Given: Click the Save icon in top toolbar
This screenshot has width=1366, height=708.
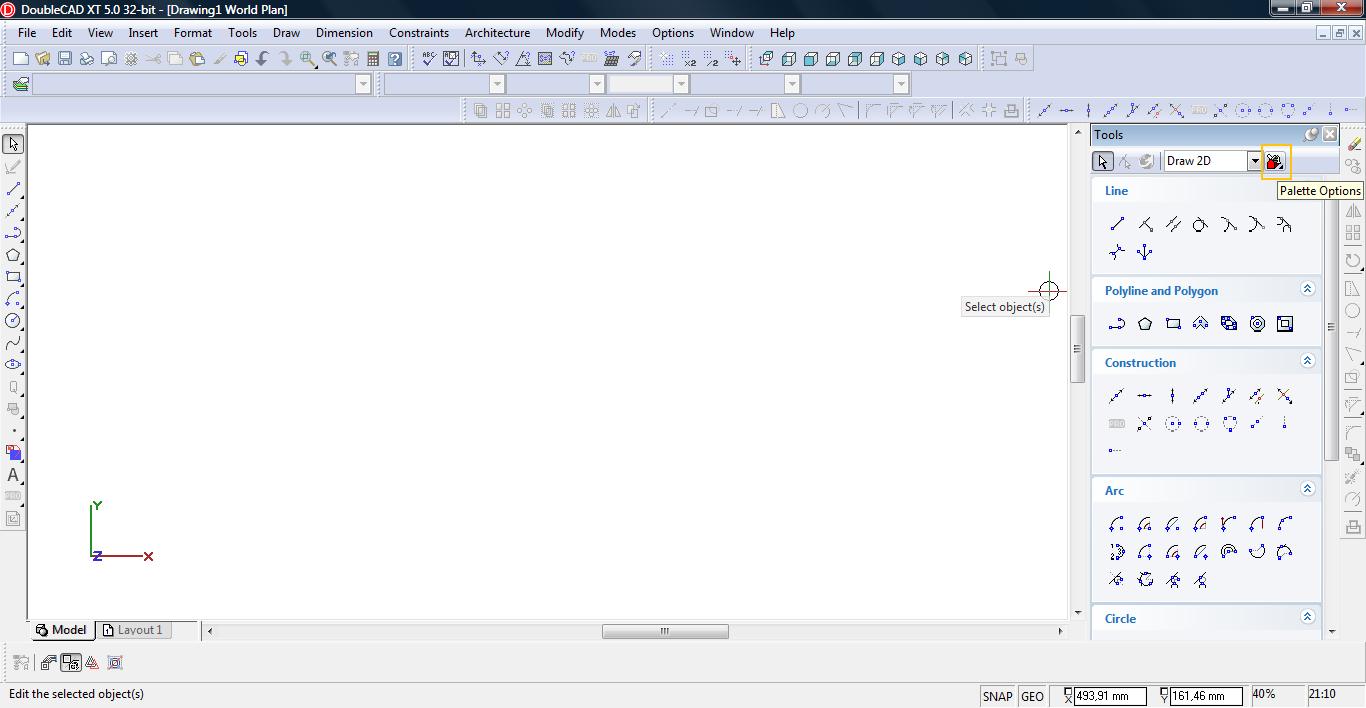Looking at the screenshot, I should [64, 59].
